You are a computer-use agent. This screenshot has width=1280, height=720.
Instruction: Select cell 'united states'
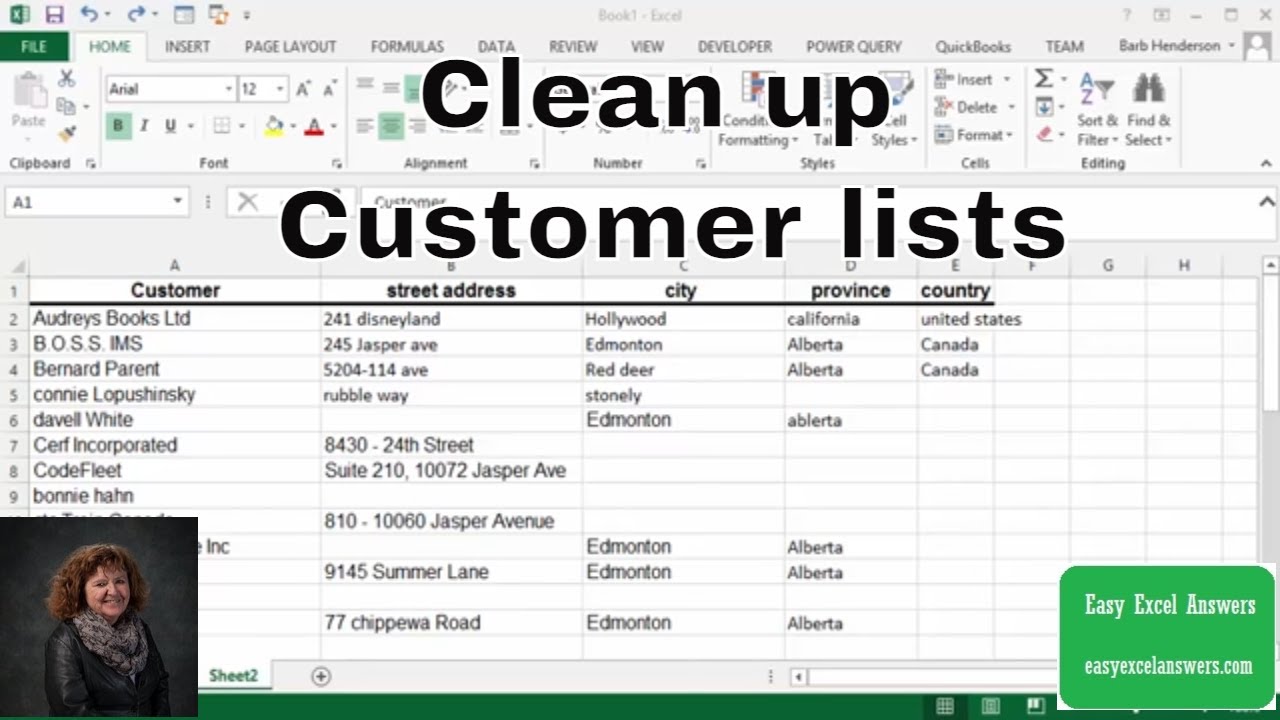tap(956, 319)
